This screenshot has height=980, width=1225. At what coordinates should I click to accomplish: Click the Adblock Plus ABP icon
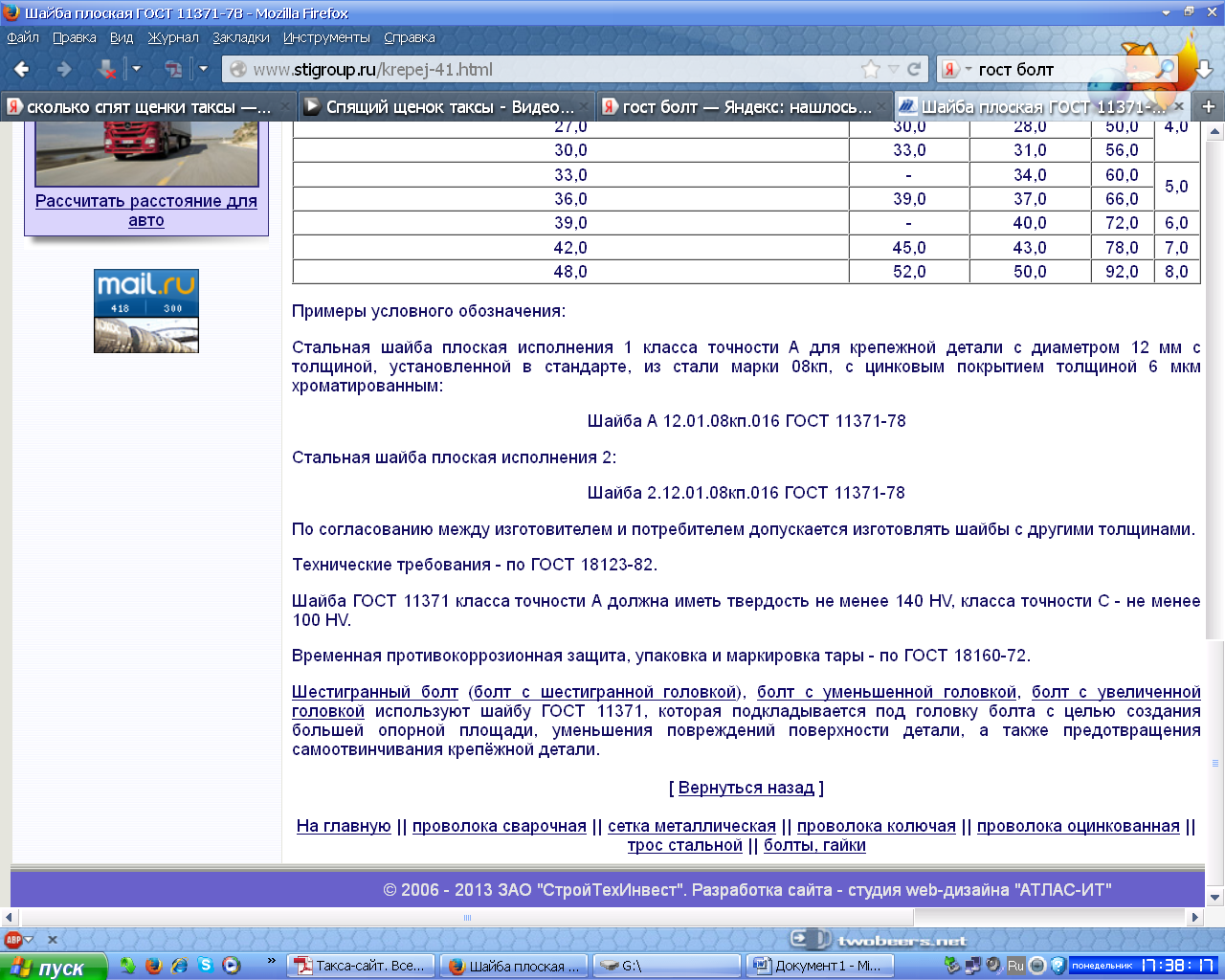[13, 940]
